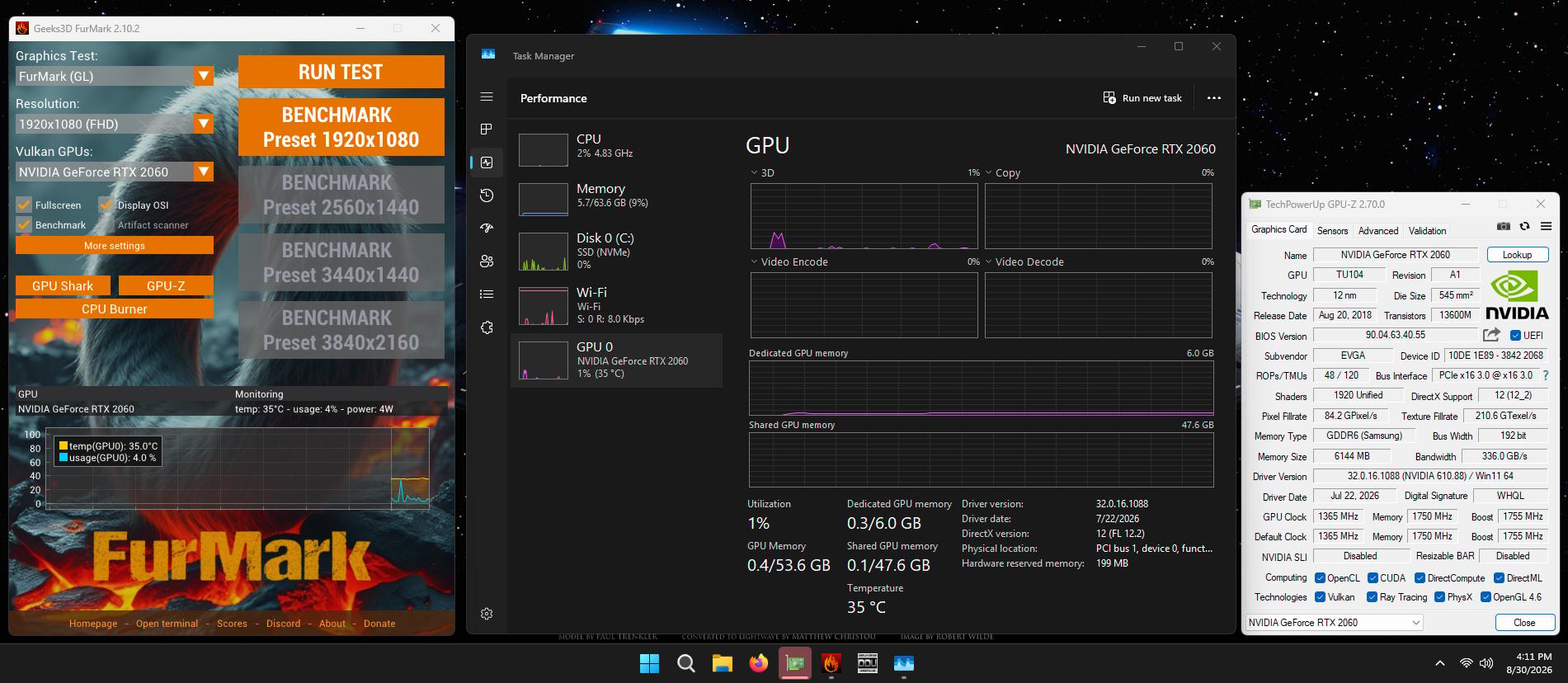
Task: Open Windows Search from the taskbar
Action: pos(685,663)
